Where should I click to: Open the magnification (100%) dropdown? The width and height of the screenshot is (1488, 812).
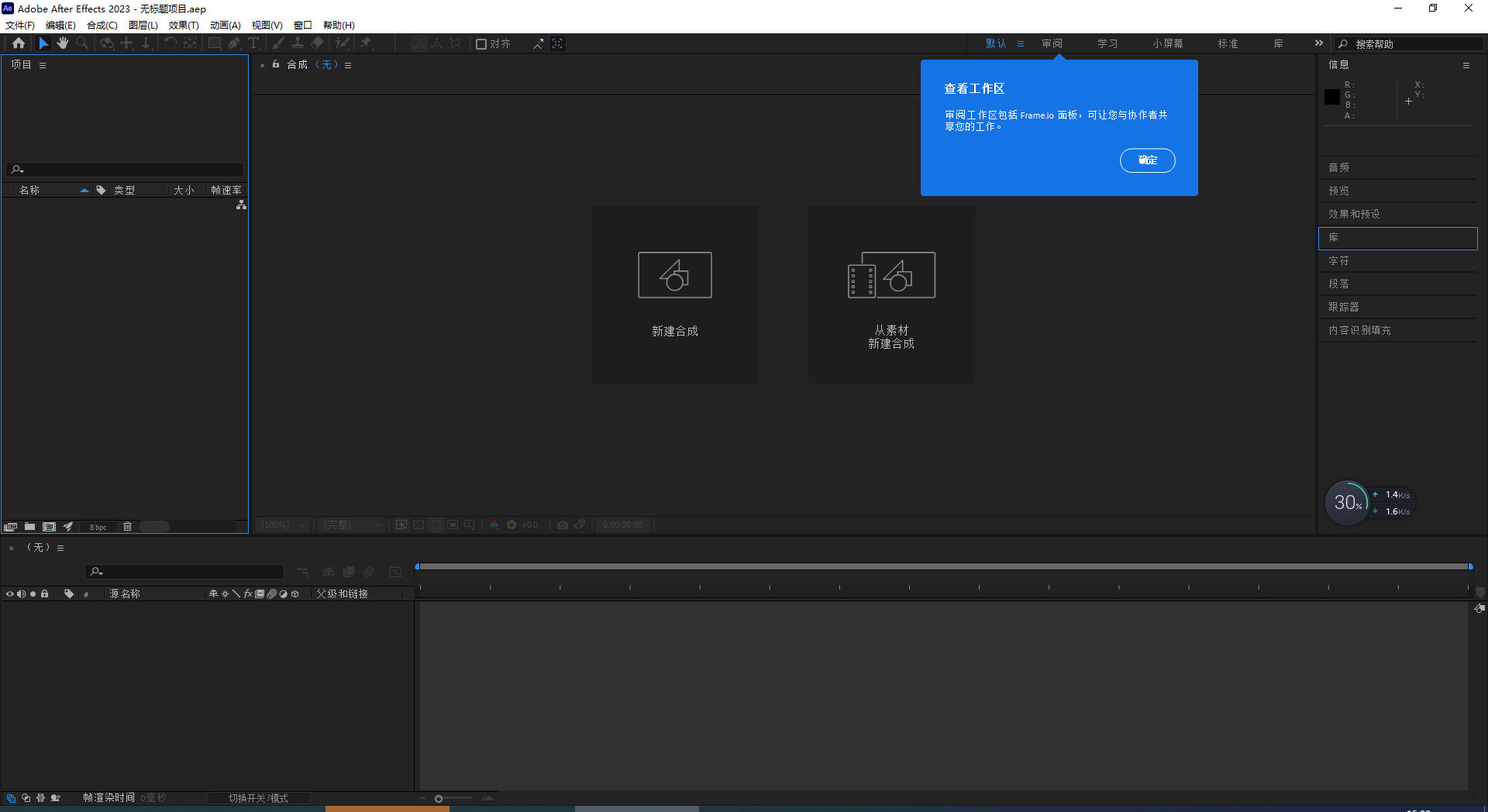tap(284, 525)
